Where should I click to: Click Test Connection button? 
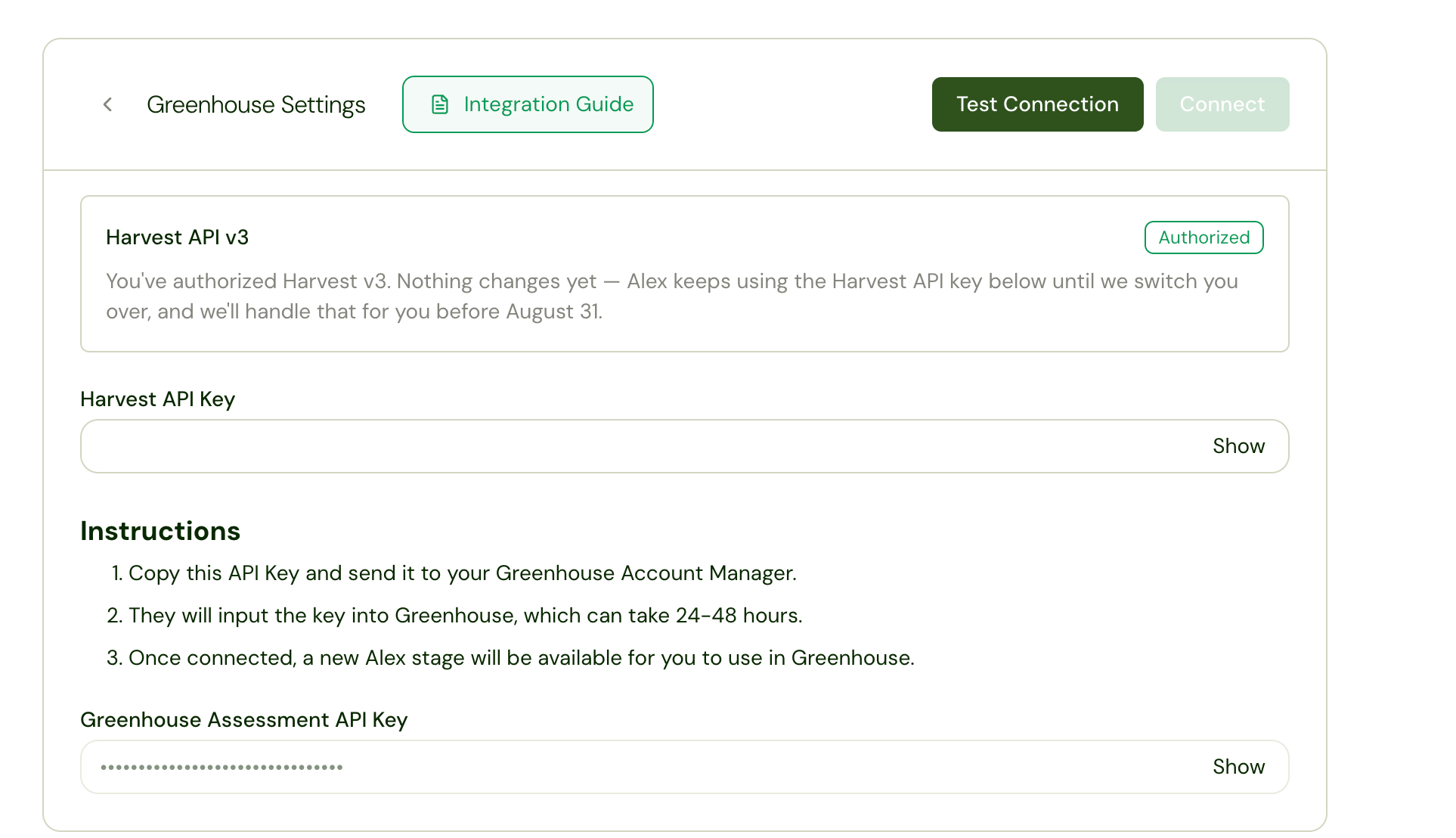tap(1037, 104)
